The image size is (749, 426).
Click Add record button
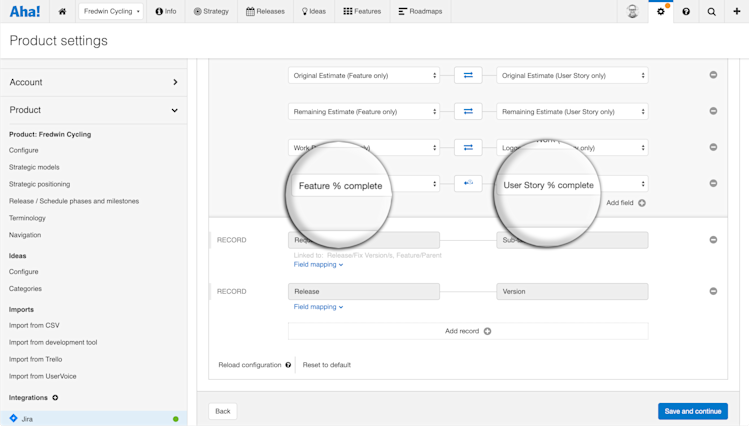[x=468, y=331]
